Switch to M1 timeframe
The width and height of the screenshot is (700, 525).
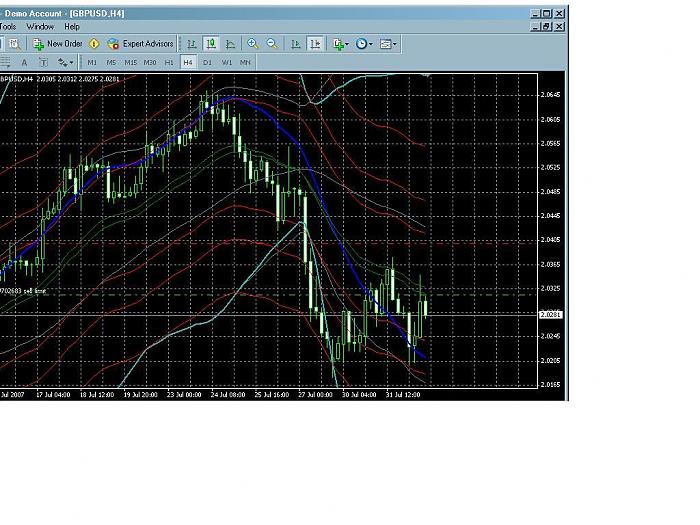[x=92, y=62]
